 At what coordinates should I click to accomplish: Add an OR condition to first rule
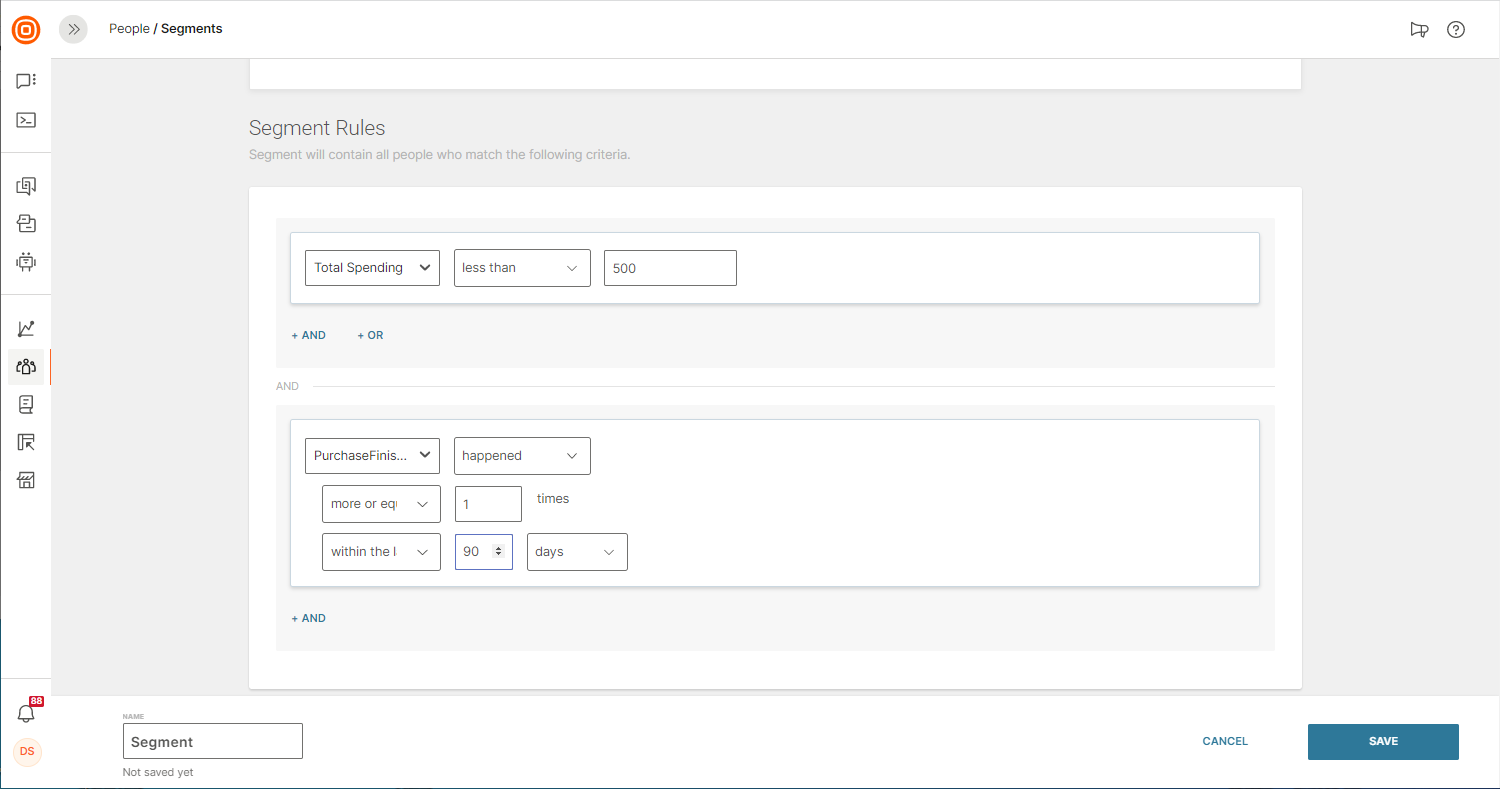click(x=370, y=336)
